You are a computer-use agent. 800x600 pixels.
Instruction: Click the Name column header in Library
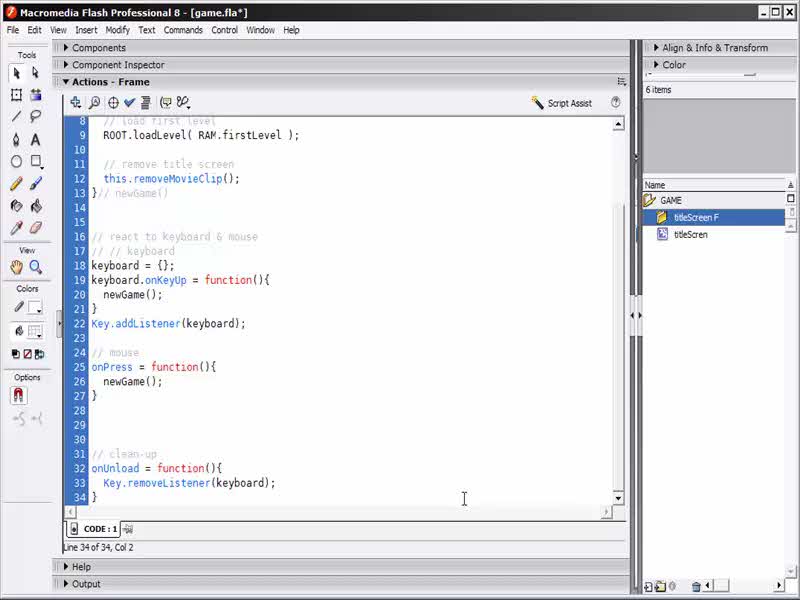tap(655, 185)
